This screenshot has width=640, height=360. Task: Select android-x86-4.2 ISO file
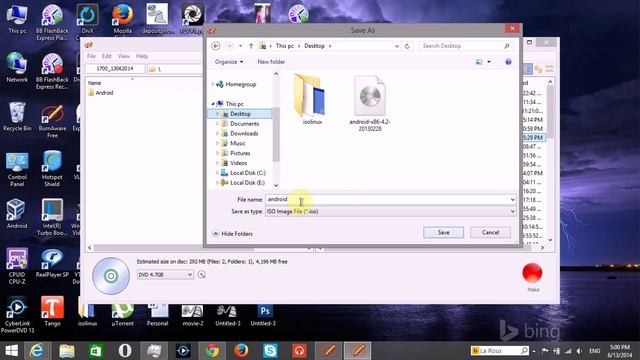pos(370,103)
